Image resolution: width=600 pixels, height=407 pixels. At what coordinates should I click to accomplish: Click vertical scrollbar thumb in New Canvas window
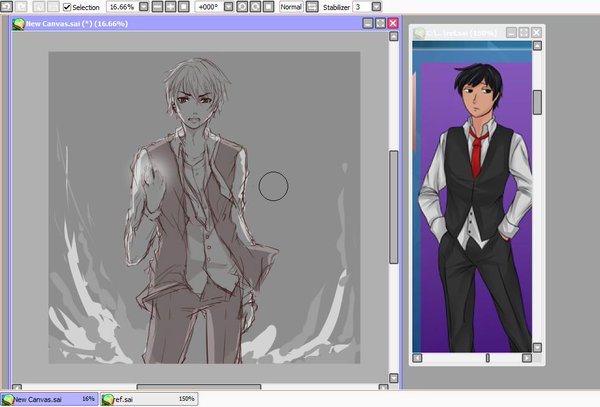(393, 207)
